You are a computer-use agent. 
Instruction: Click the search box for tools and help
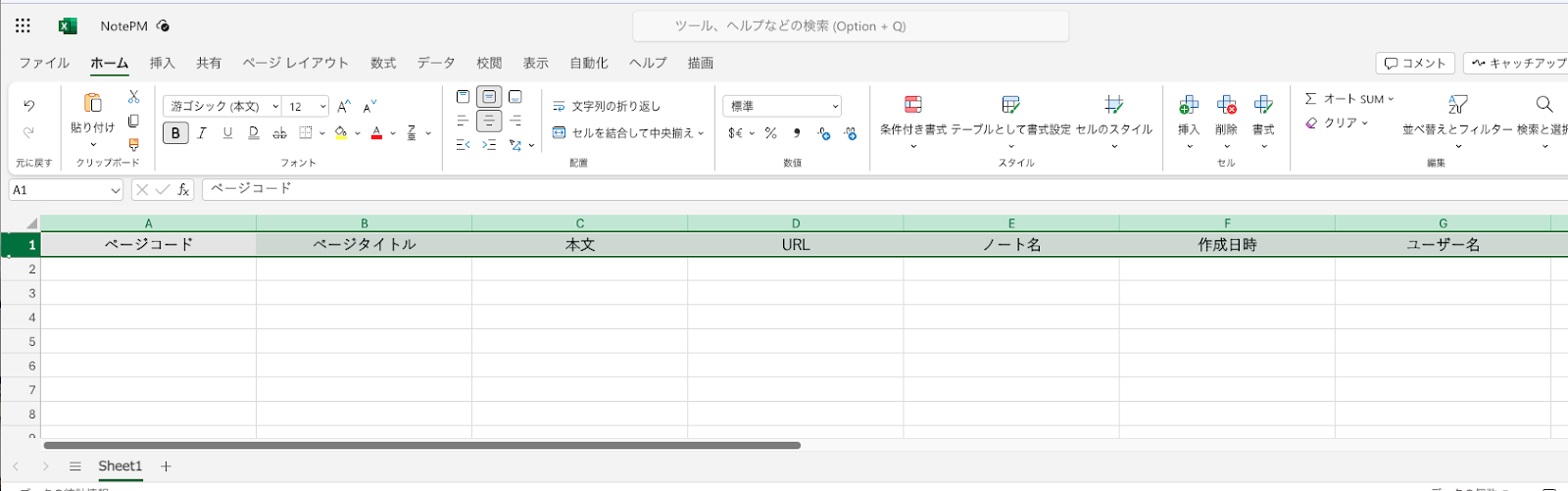[851, 26]
